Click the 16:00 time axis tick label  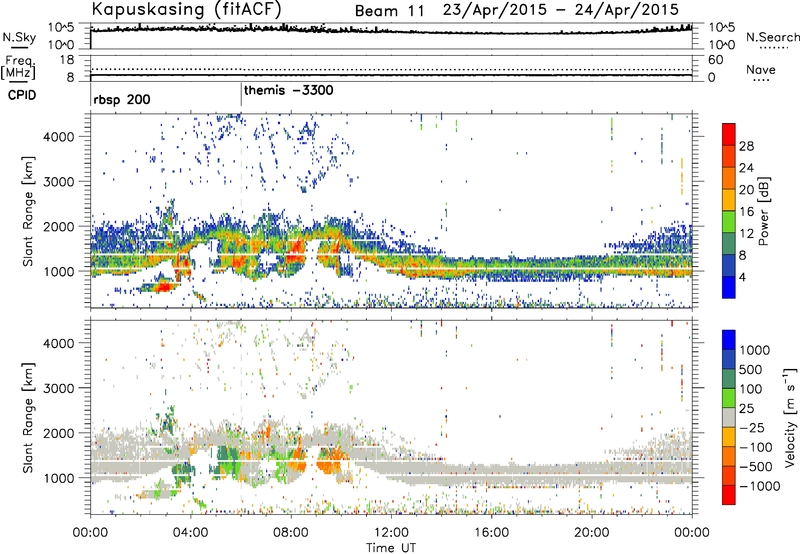click(x=491, y=533)
